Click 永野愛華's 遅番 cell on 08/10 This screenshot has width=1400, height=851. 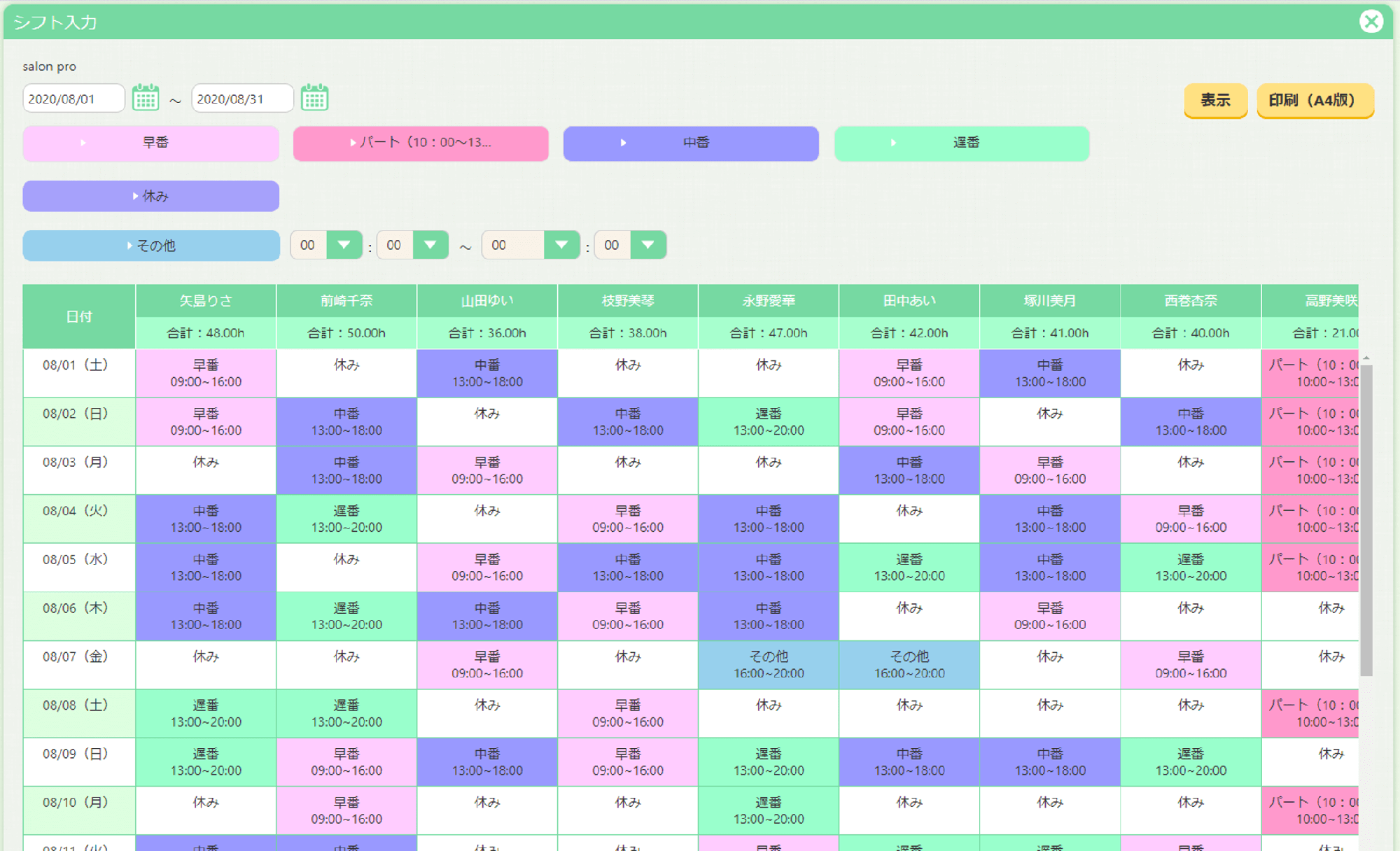click(x=769, y=811)
